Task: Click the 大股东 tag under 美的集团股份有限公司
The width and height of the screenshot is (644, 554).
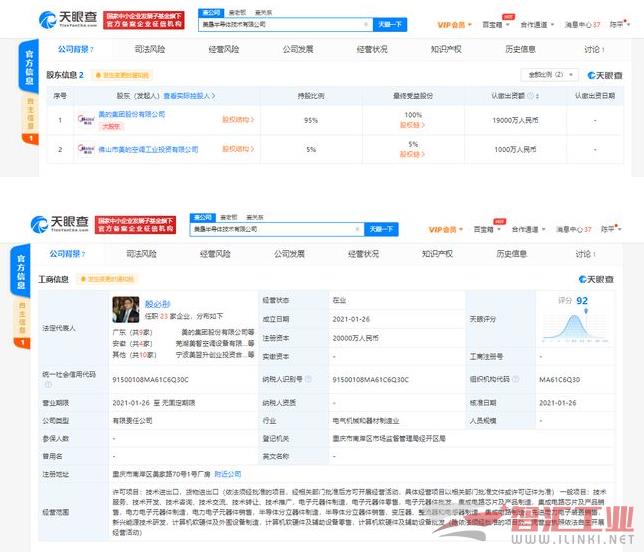Action: (x=111, y=126)
